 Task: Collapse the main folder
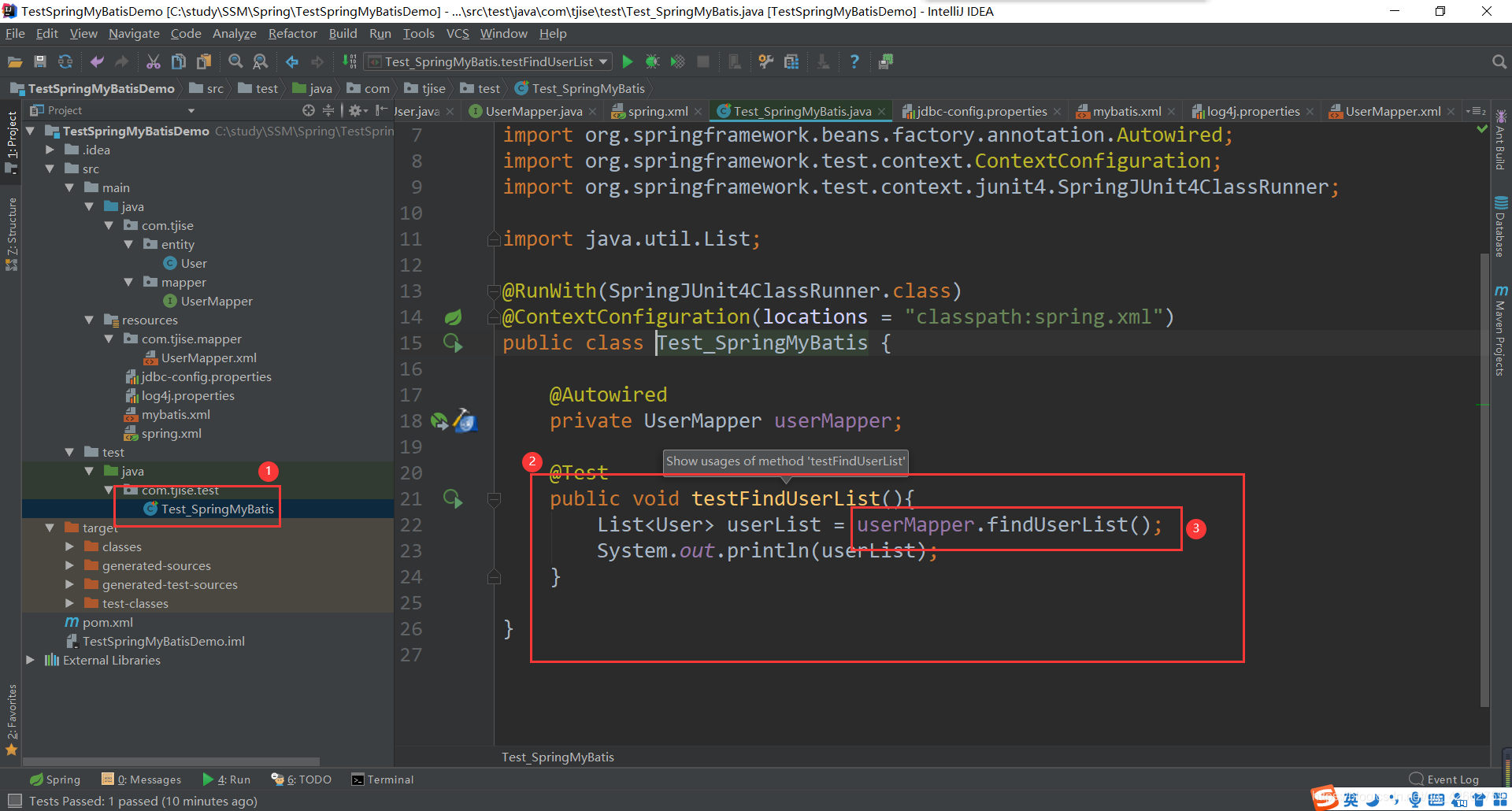pos(69,187)
